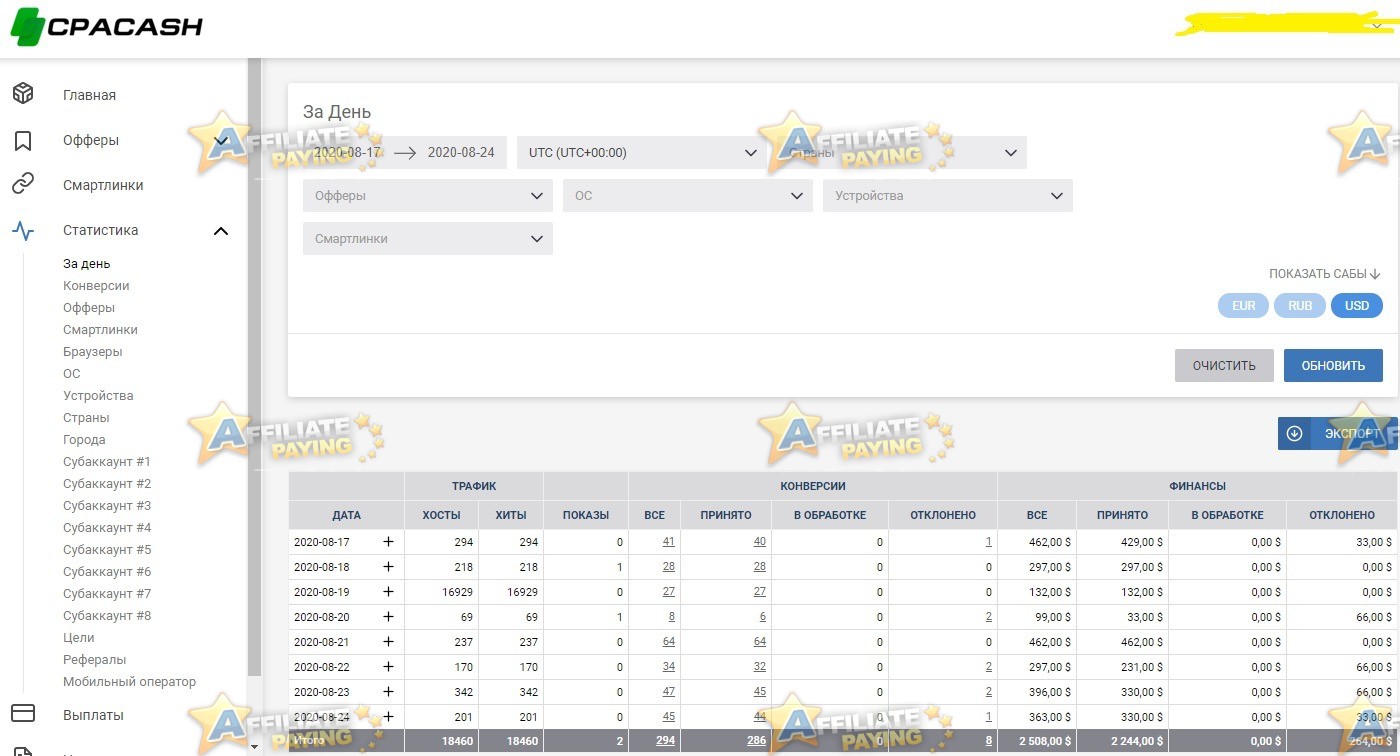This screenshot has width=1400, height=756.
Task: Open total conversions link 294
Action: click(x=665, y=741)
